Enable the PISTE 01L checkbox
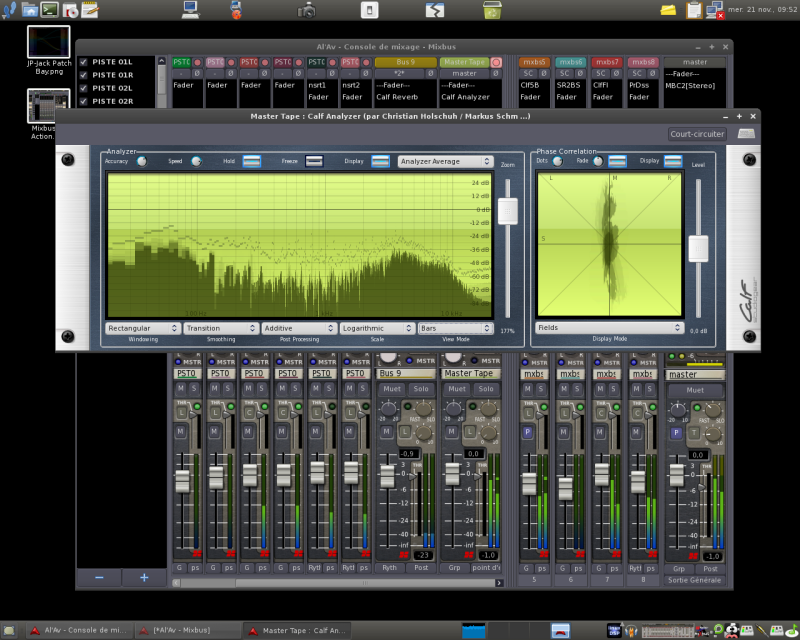This screenshot has width=800, height=640. tap(84, 62)
